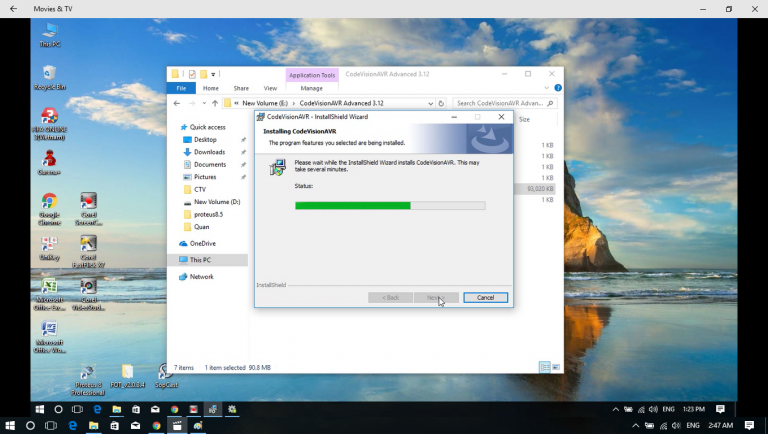Click Cancel button in InstallShield Wizard

[485, 298]
